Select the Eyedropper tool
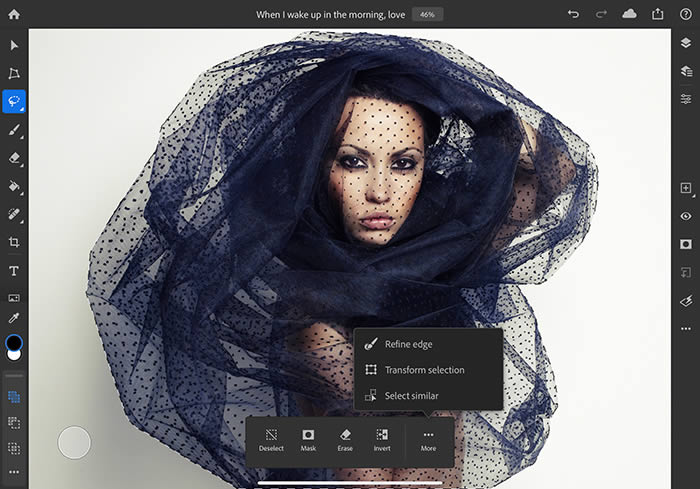The image size is (700, 489). pyautogui.click(x=14, y=318)
